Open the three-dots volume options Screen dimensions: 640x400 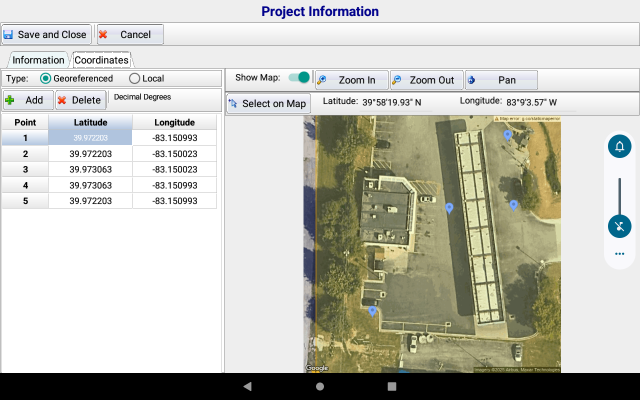coord(619,254)
